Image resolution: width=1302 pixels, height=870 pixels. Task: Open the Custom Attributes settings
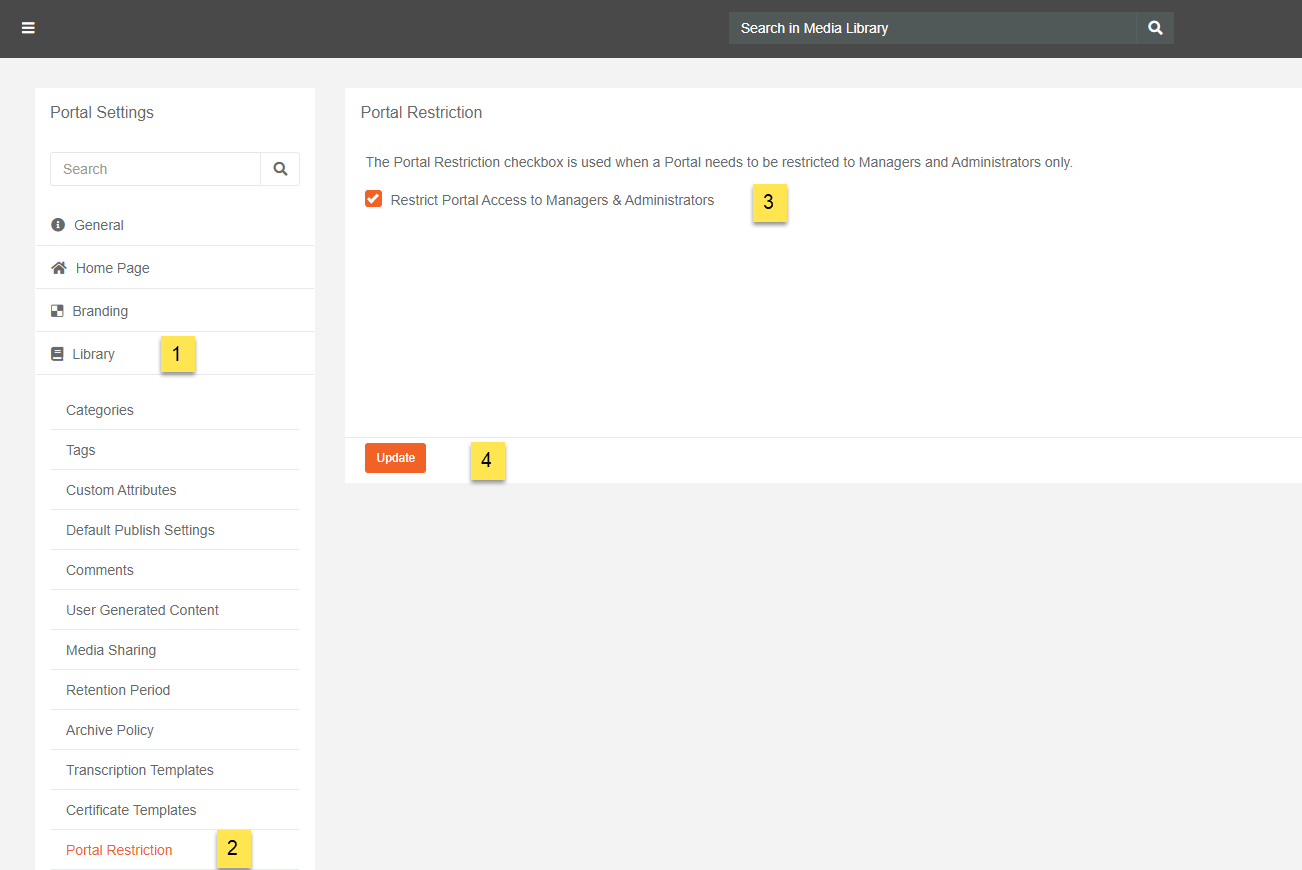tap(121, 490)
